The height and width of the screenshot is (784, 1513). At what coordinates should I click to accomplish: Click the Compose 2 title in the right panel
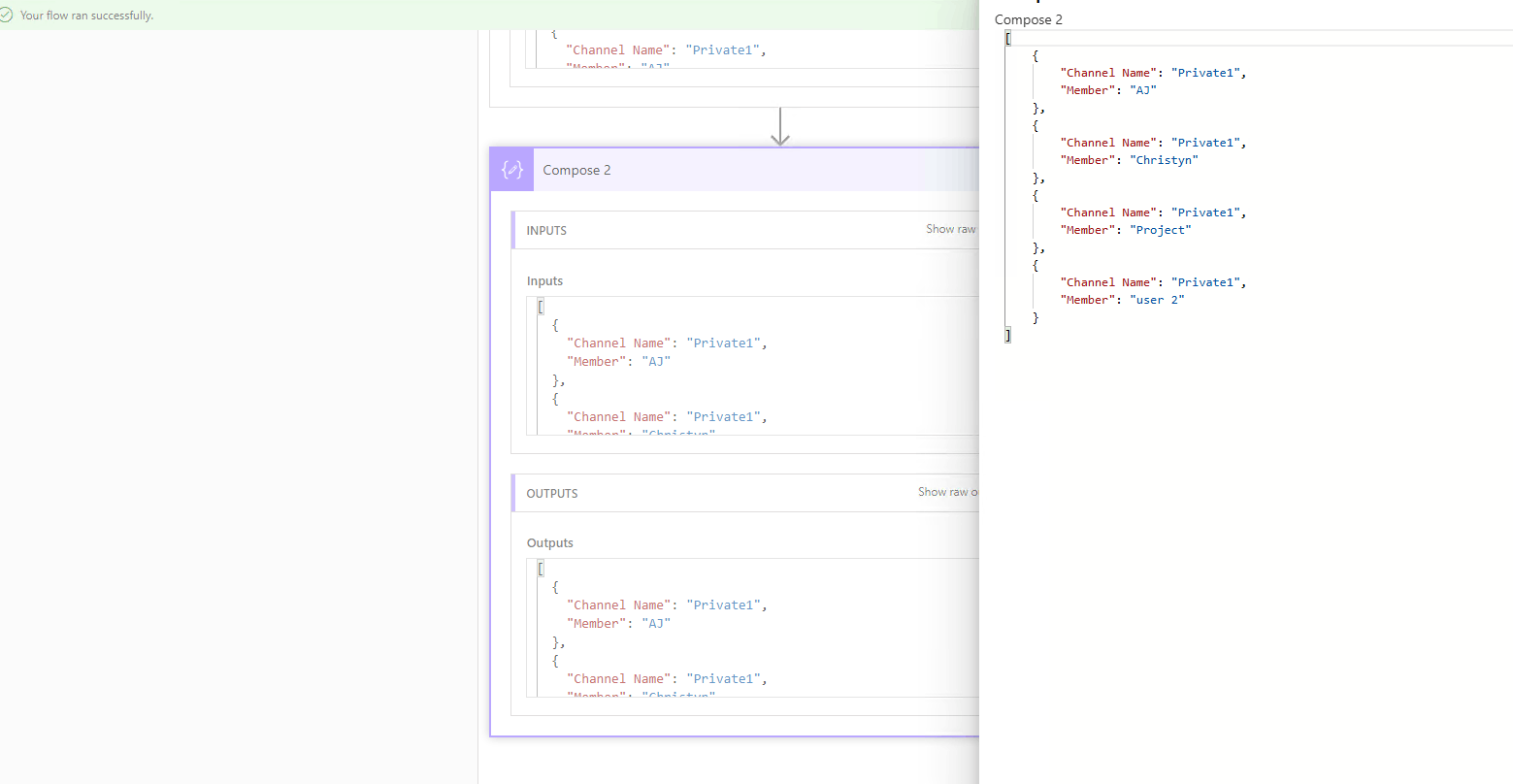(1028, 19)
